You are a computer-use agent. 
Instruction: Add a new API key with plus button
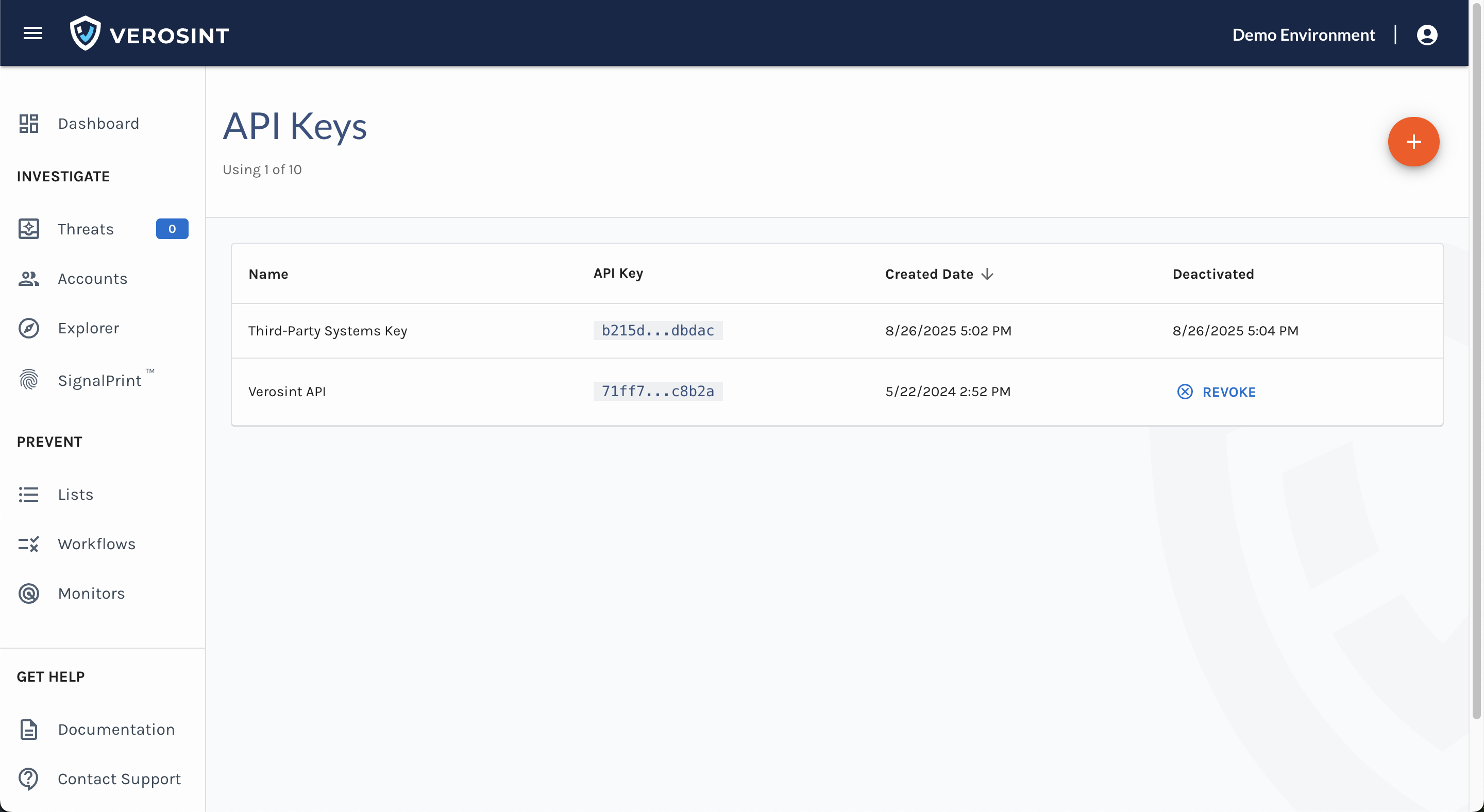tap(1413, 142)
